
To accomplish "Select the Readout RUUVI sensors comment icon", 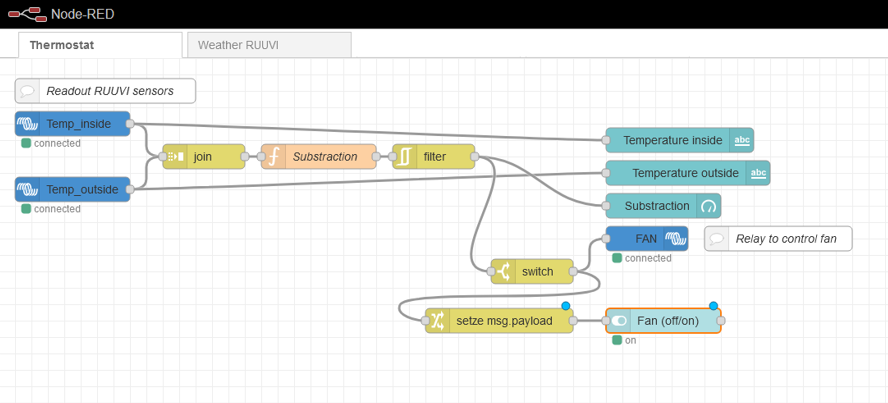I will tap(27, 91).
